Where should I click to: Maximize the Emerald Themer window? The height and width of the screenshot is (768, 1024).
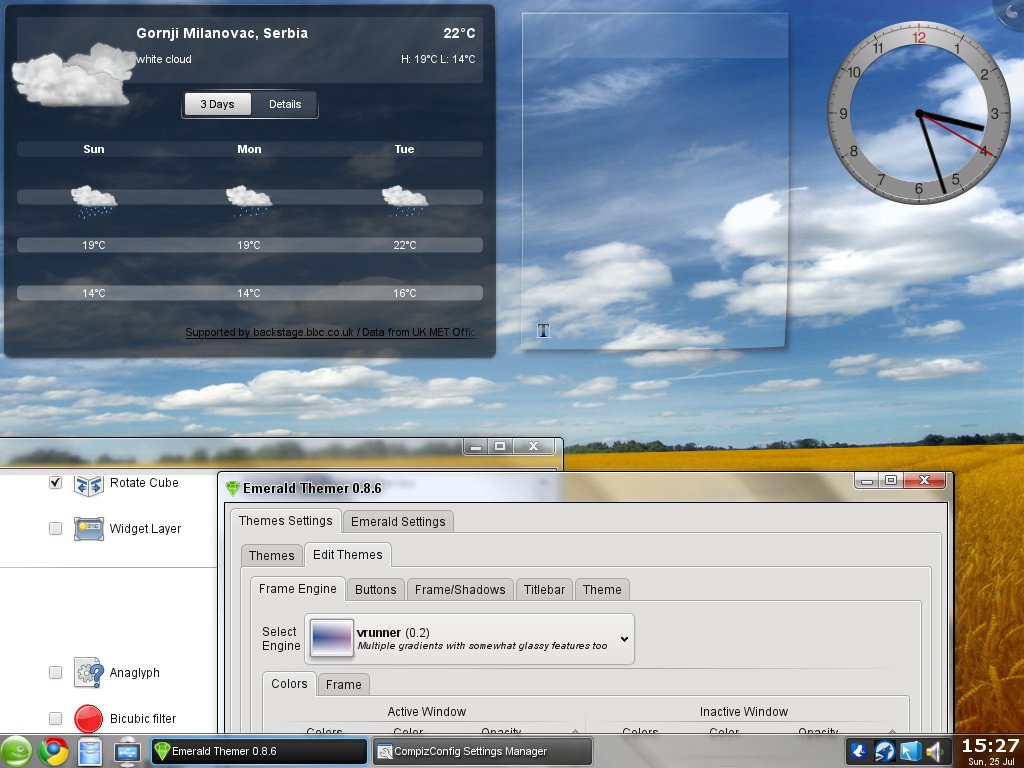pos(891,480)
